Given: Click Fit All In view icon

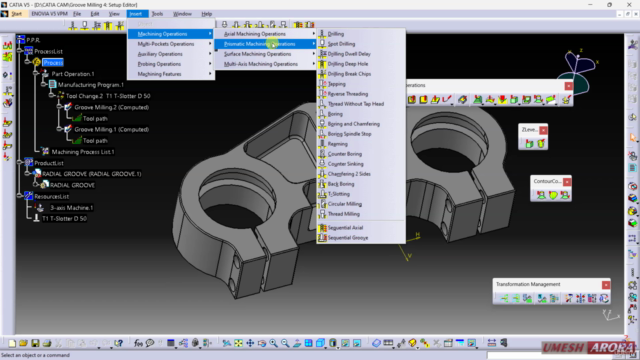Looking at the screenshot, I should 238,343.
